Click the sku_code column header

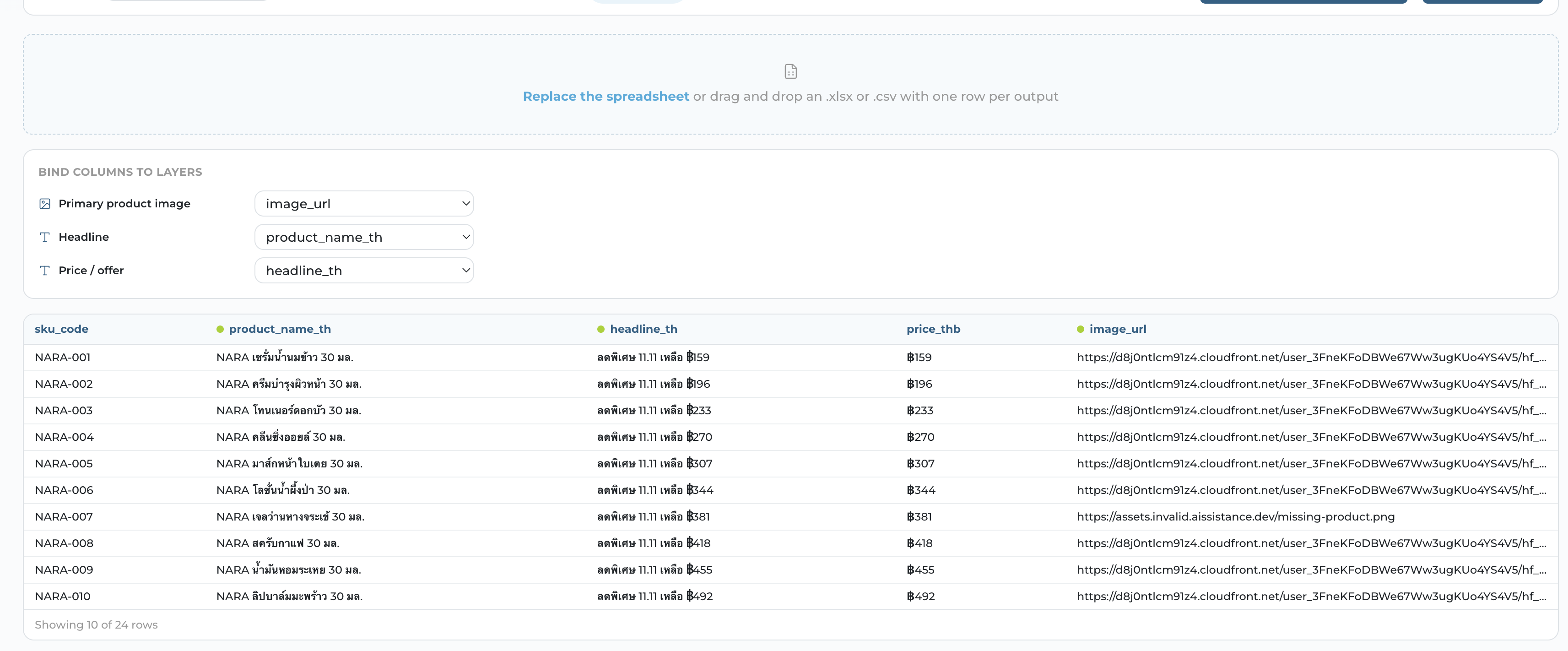pos(61,329)
